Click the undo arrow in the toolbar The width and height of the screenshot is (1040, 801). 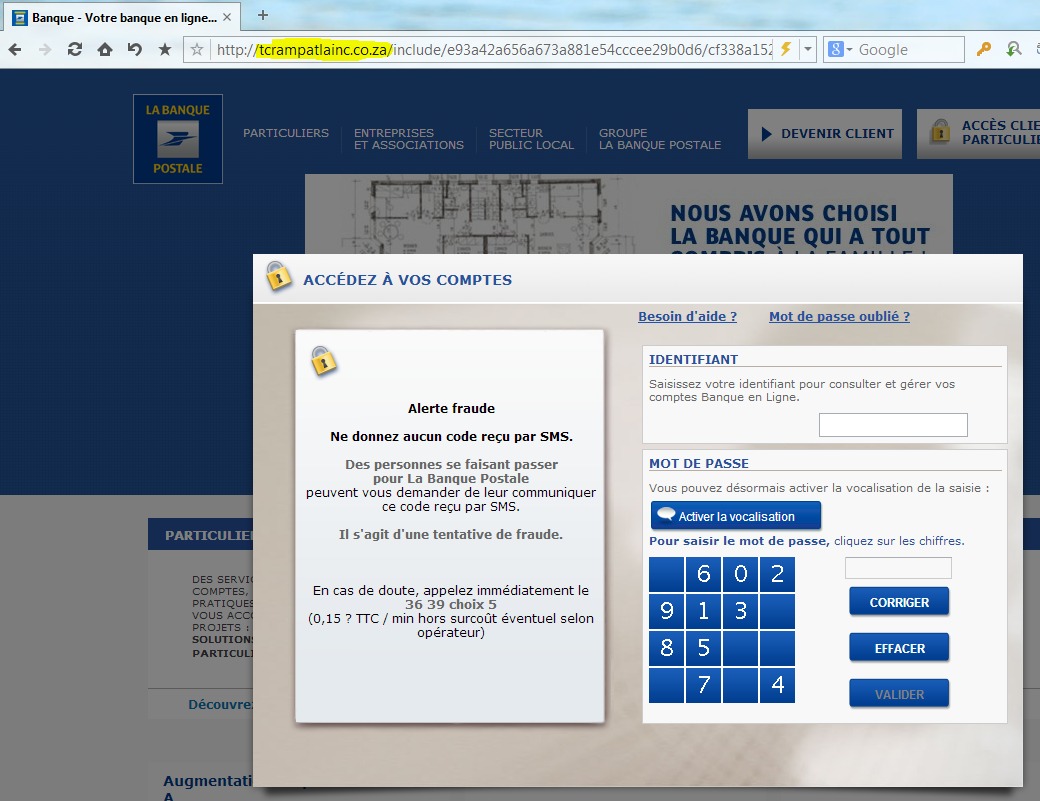pos(135,49)
